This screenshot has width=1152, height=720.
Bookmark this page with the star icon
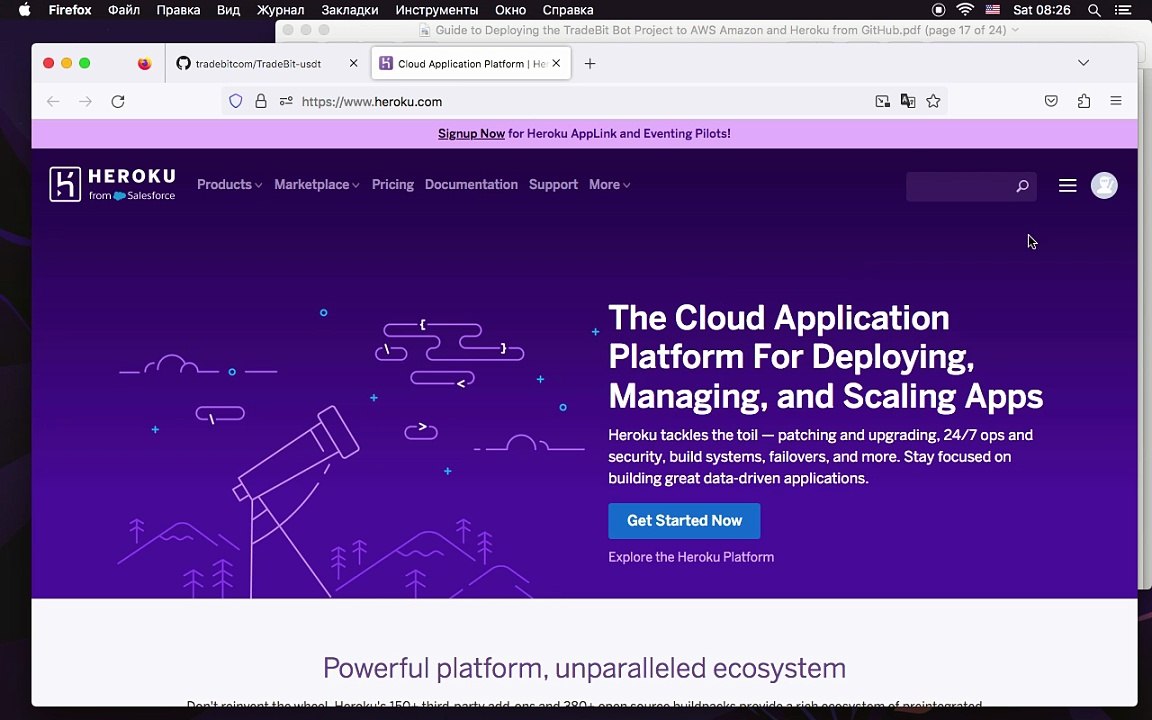tap(933, 101)
